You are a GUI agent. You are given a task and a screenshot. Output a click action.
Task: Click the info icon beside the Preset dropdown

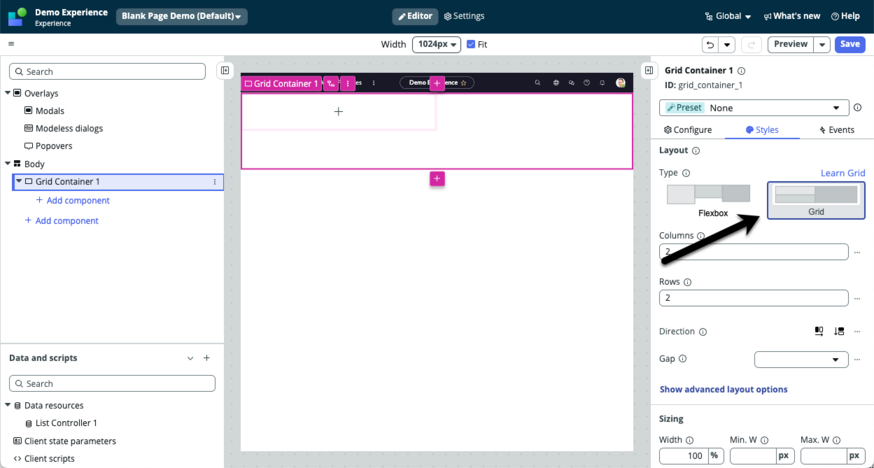(857, 108)
